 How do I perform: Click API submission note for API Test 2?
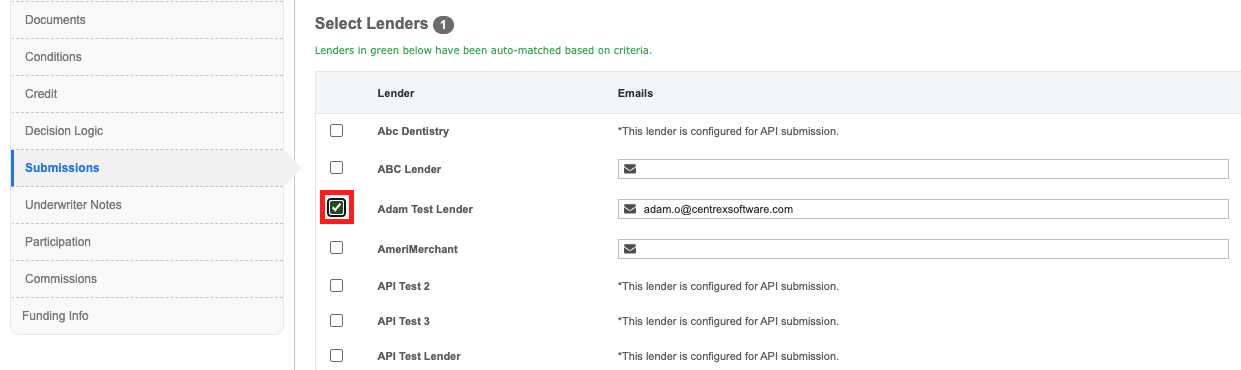(728, 286)
